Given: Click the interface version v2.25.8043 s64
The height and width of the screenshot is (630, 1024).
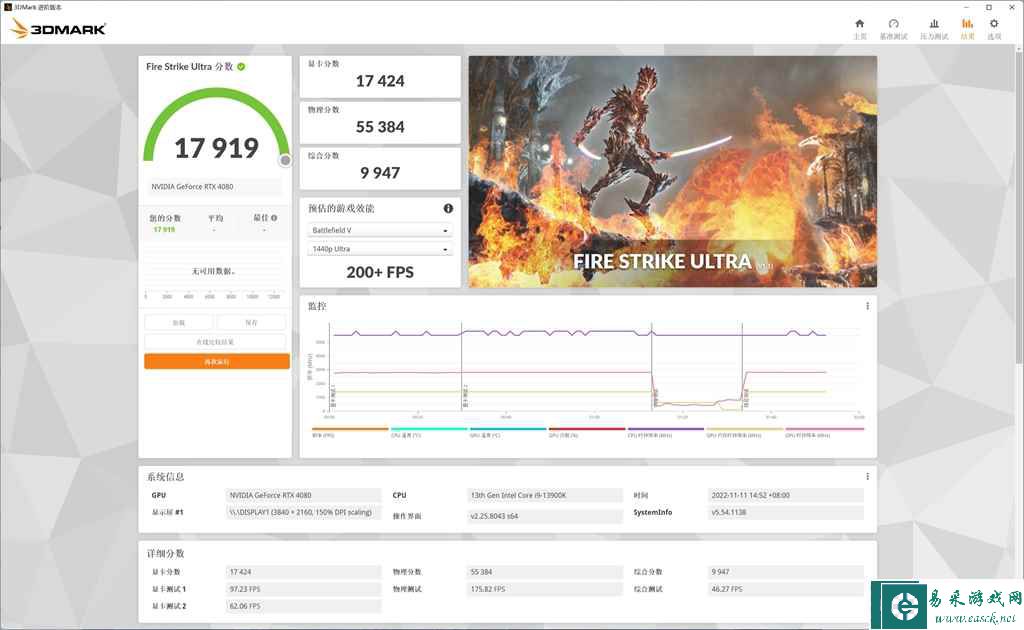Looking at the screenshot, I should pos(545,516).
